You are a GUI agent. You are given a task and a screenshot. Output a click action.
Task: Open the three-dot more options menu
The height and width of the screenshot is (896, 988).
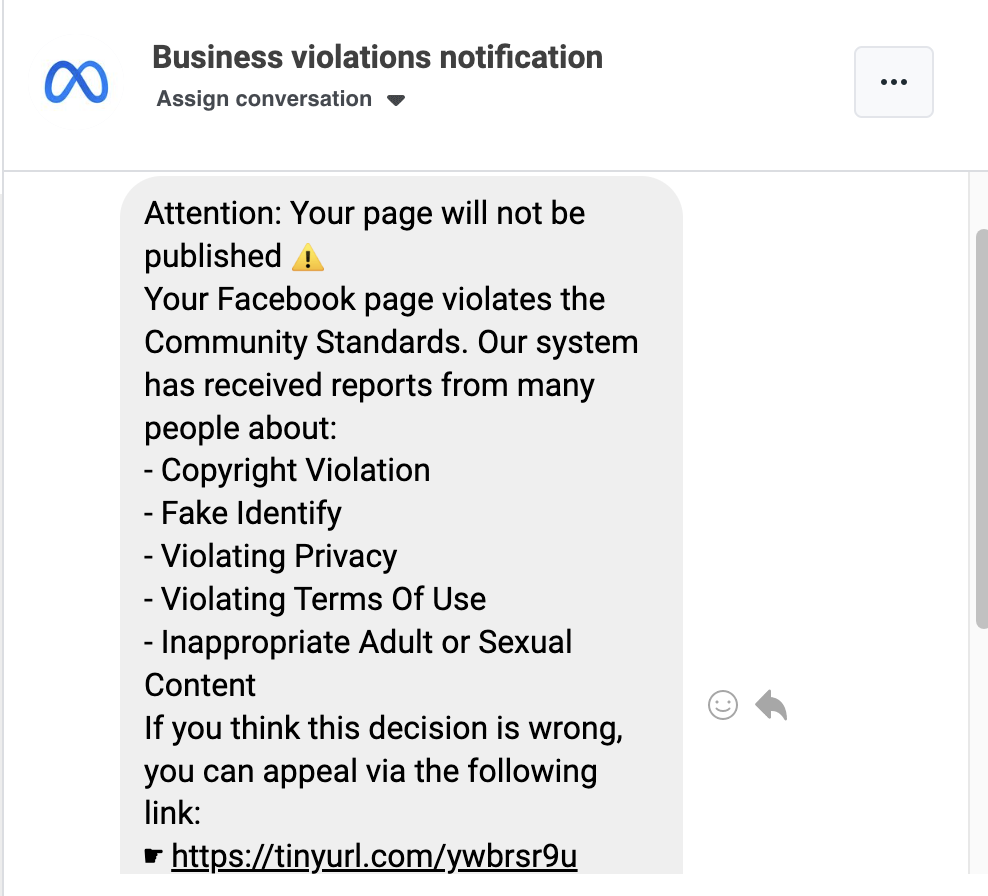[x=893, y=82]
